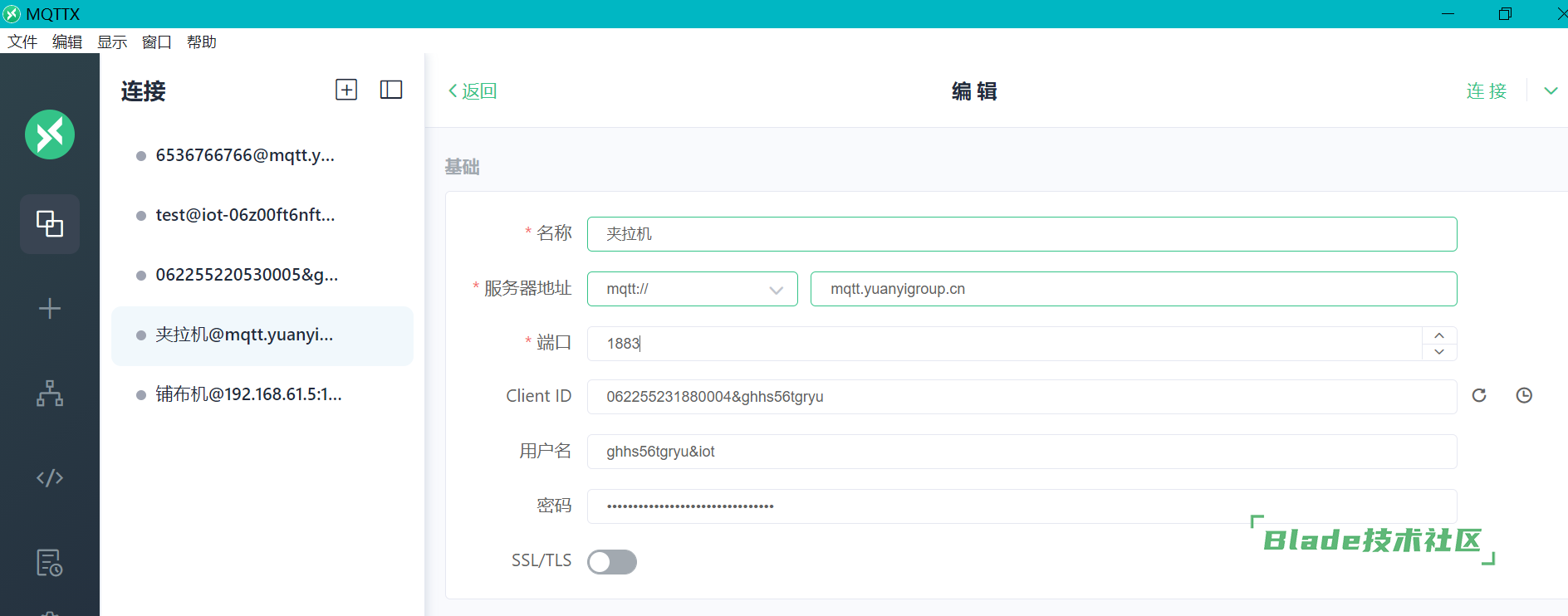
Task: Open the Connections page in sidebar
Action: coord(50,223)
